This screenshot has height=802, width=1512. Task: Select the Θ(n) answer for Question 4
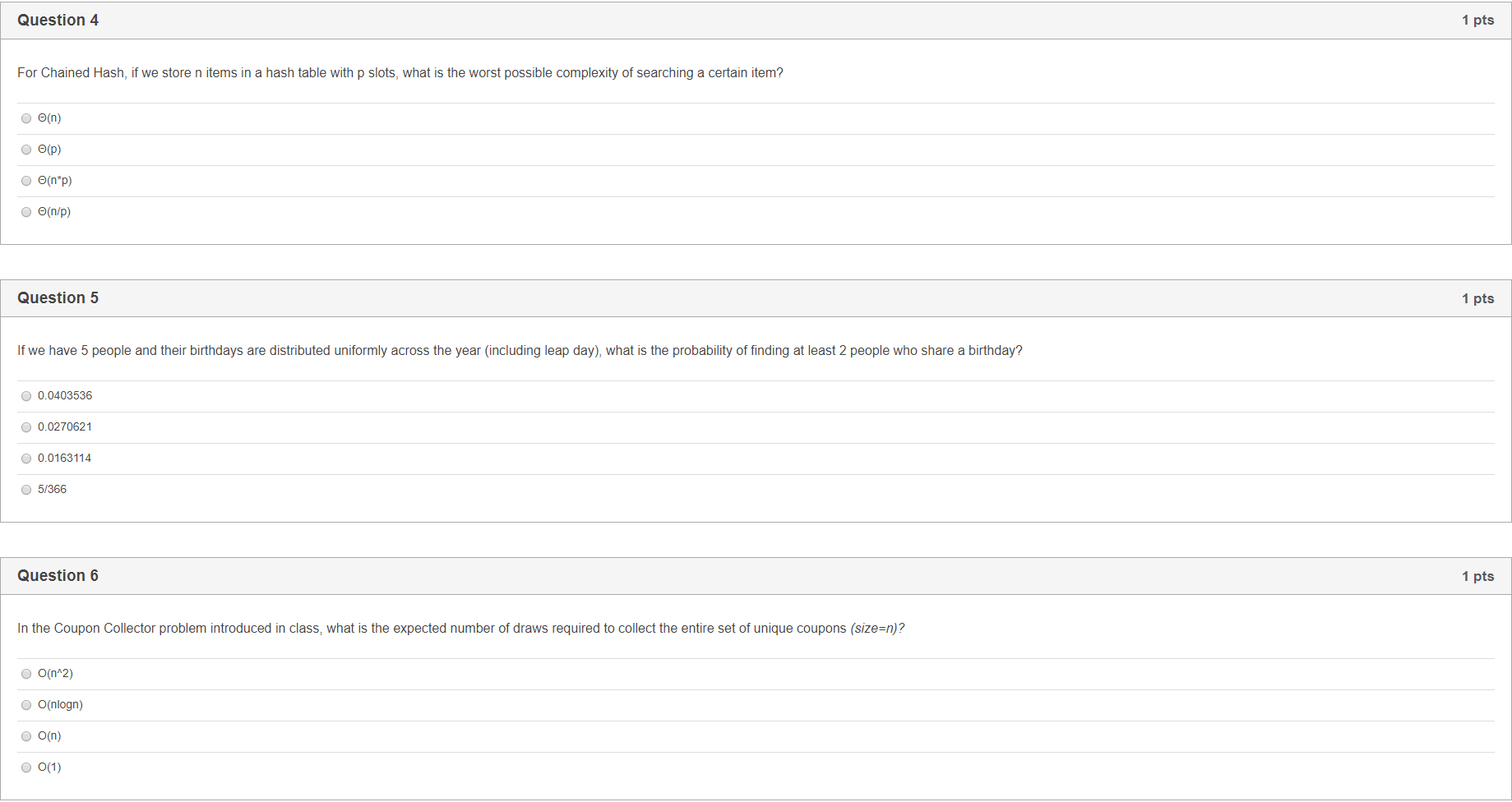tap(26, 118)
